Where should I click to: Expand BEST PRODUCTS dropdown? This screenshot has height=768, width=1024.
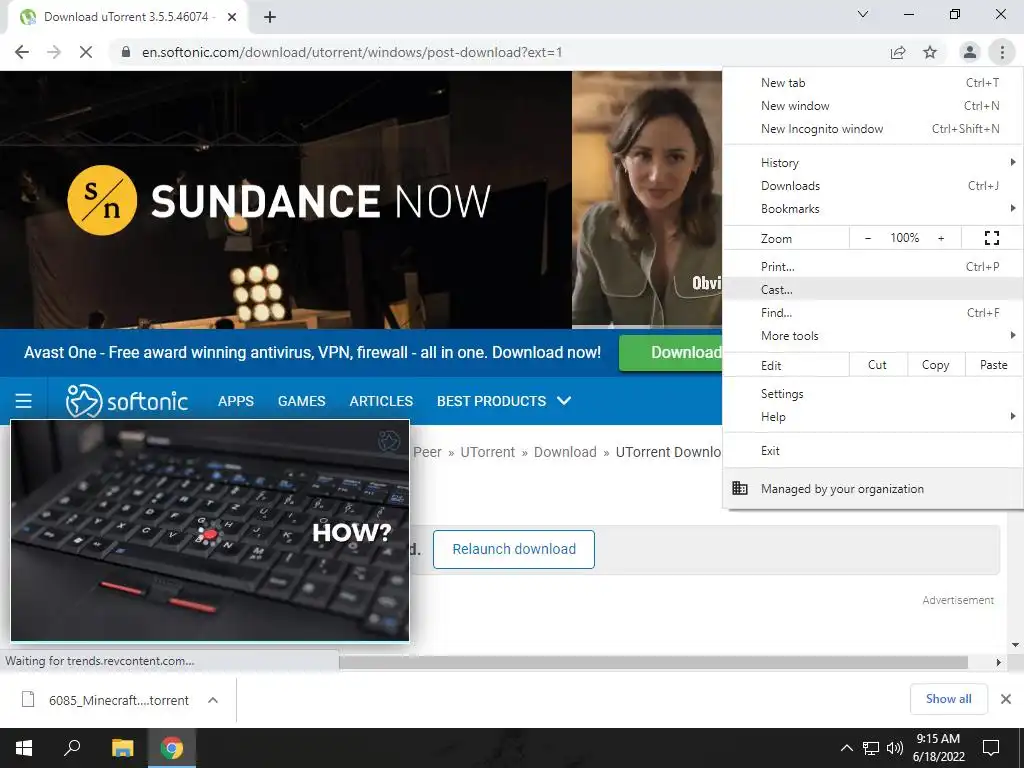pos(504,401)
